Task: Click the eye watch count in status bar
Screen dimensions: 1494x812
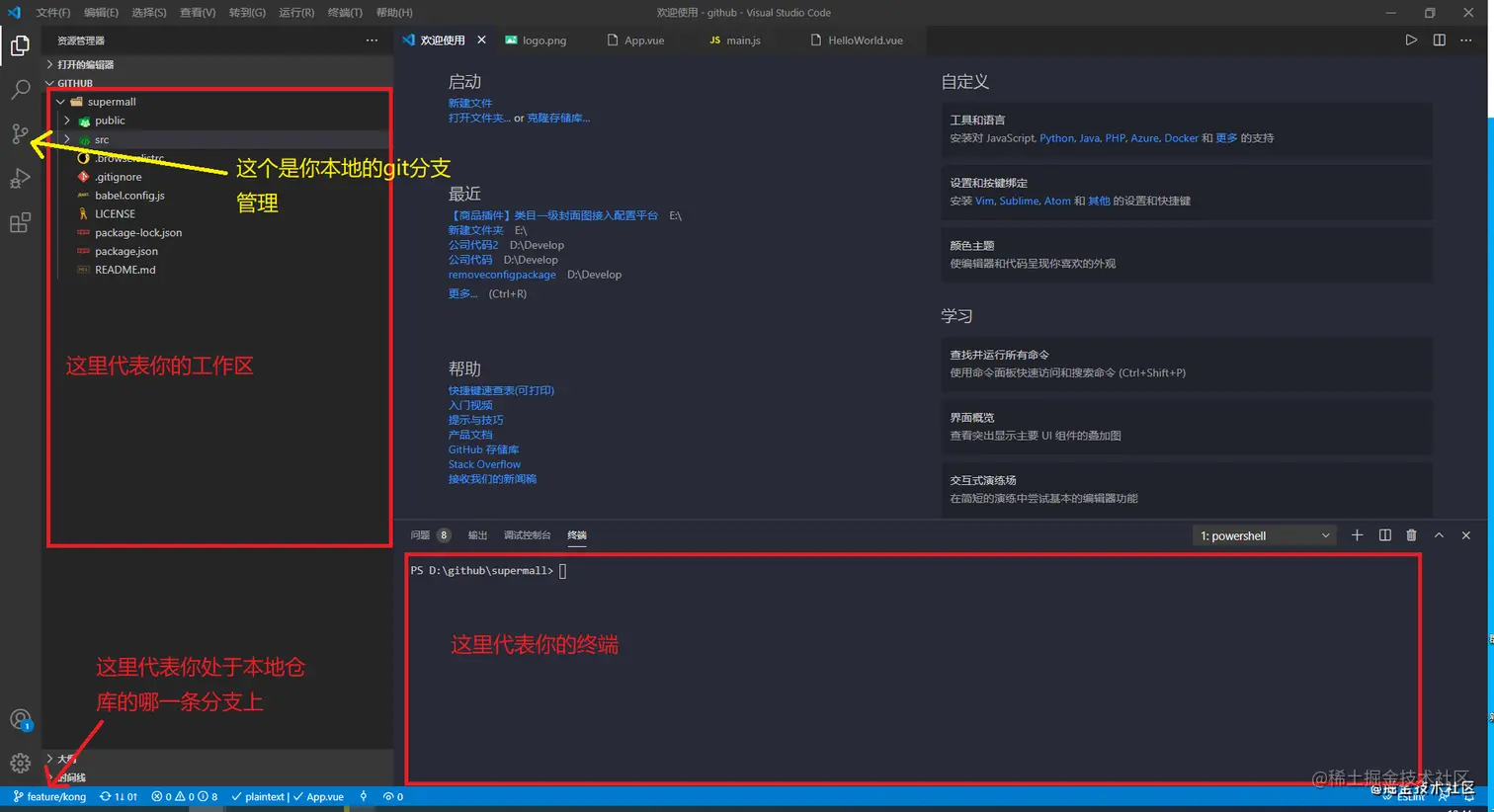Action: [393, 796]
